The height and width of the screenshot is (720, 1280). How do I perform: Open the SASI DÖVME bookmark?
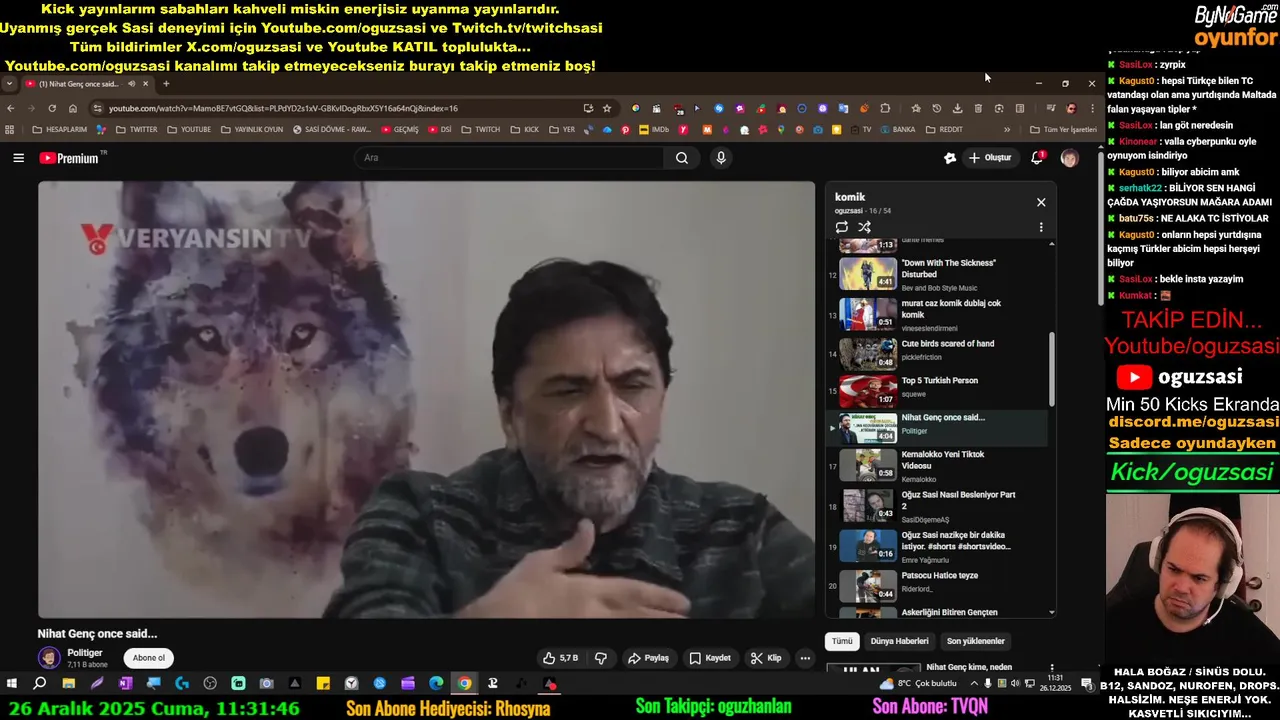331,129
